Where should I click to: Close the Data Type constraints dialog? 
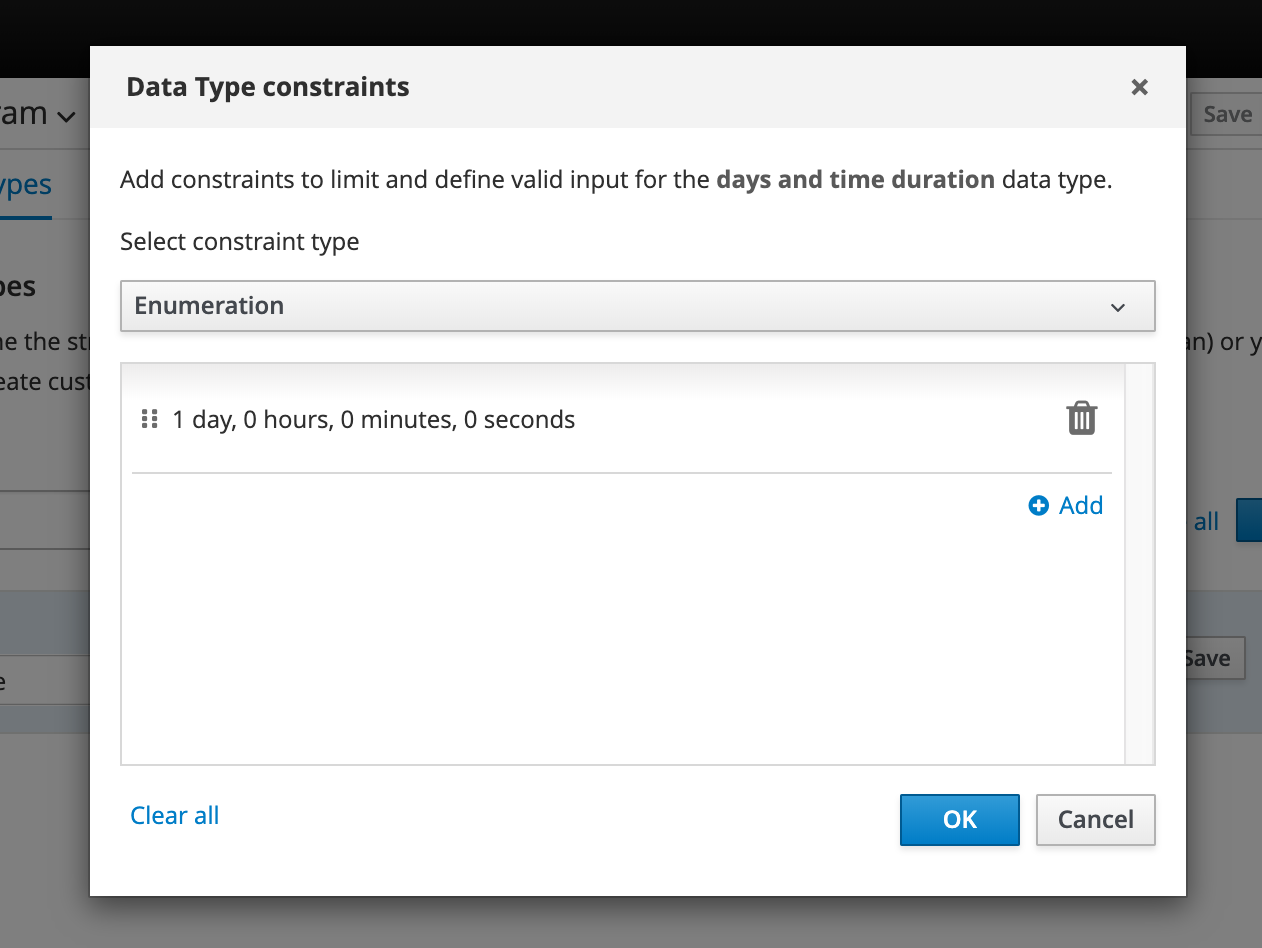pyautogui.click(x=1139, y=87)
